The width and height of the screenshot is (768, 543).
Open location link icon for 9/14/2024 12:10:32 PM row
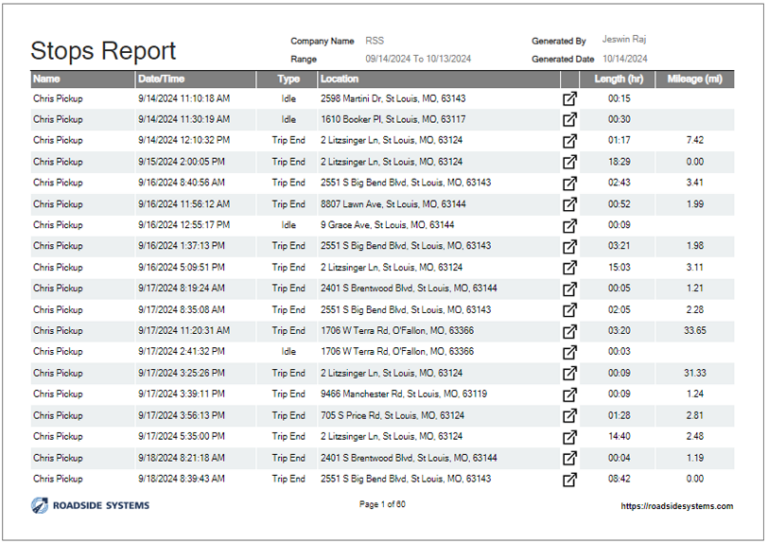569,141
